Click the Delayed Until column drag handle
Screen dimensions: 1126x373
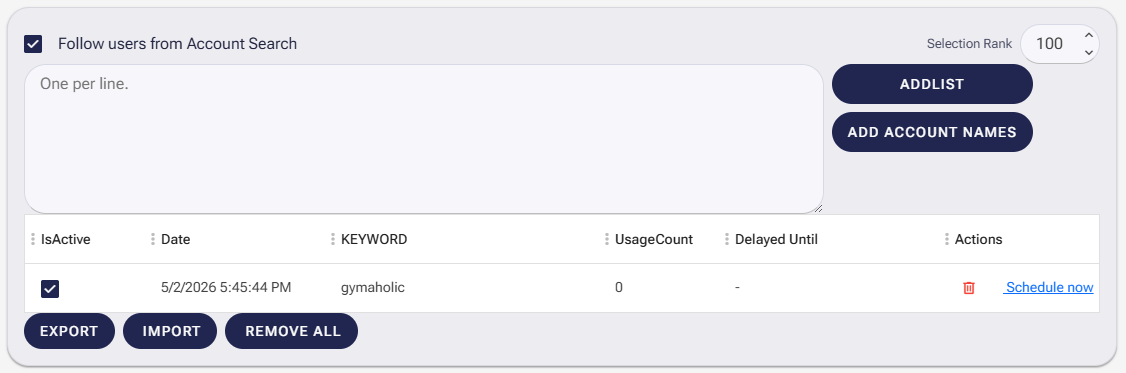click(727, 239)
